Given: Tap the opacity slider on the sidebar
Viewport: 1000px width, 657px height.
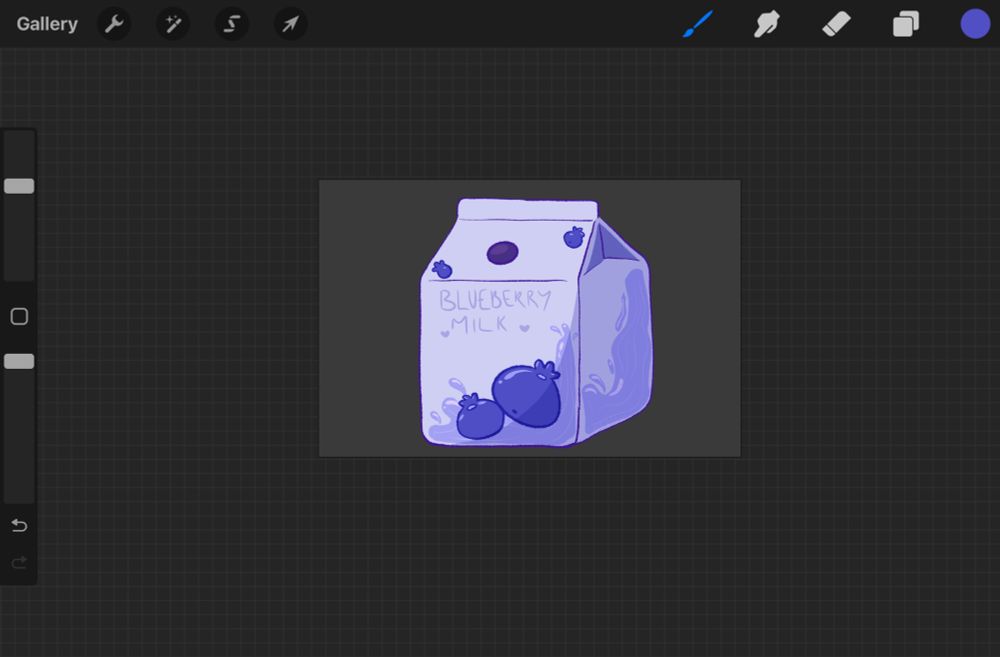Looking at the screenshot, I should pyautogui.click(x=18, y=360).
